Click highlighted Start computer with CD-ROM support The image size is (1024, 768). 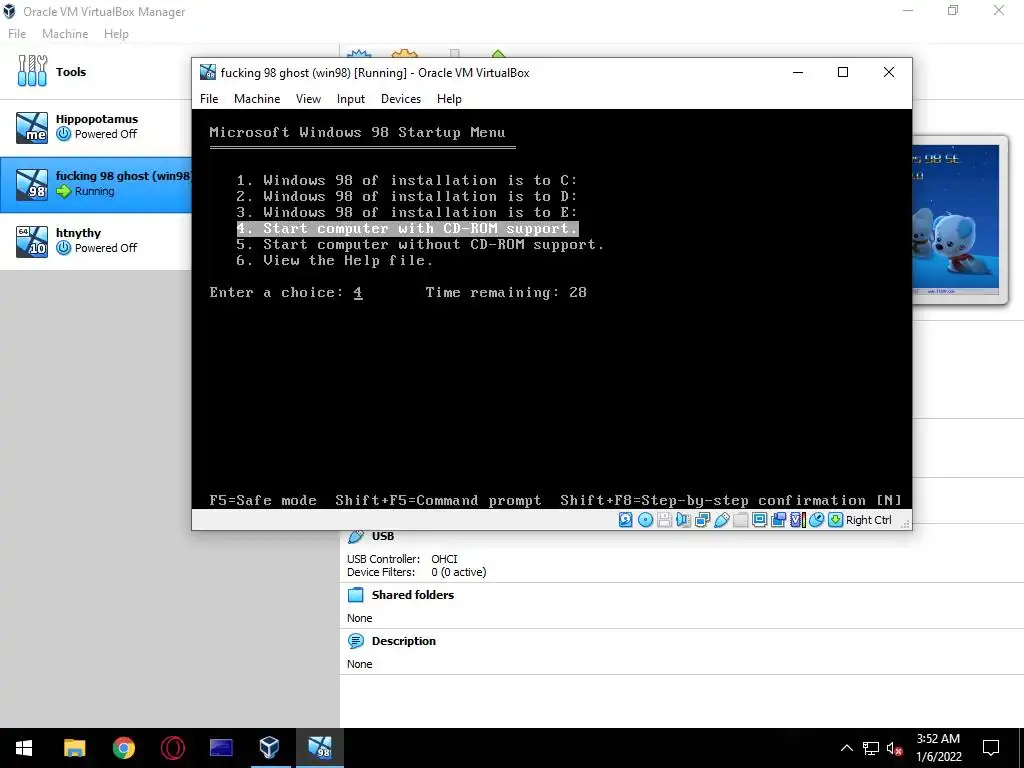pos(408,229)
